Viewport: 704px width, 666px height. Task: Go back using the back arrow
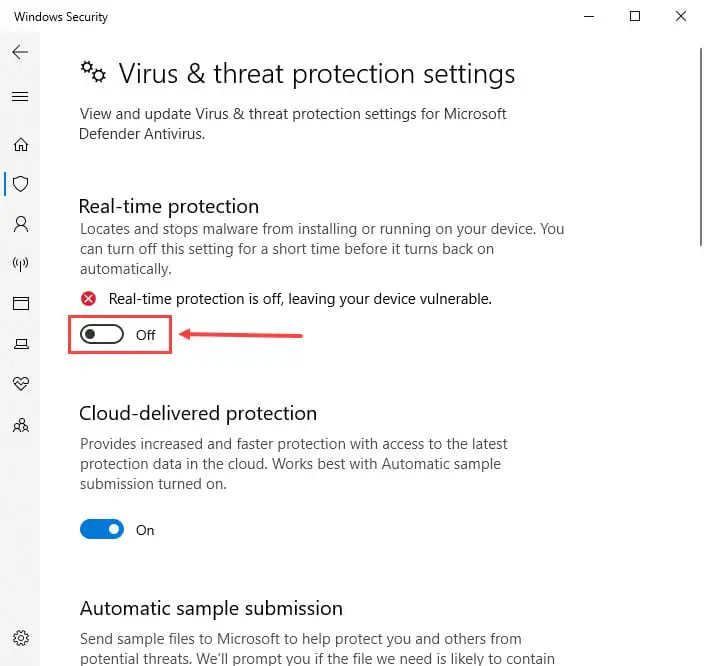click(20, 52)
